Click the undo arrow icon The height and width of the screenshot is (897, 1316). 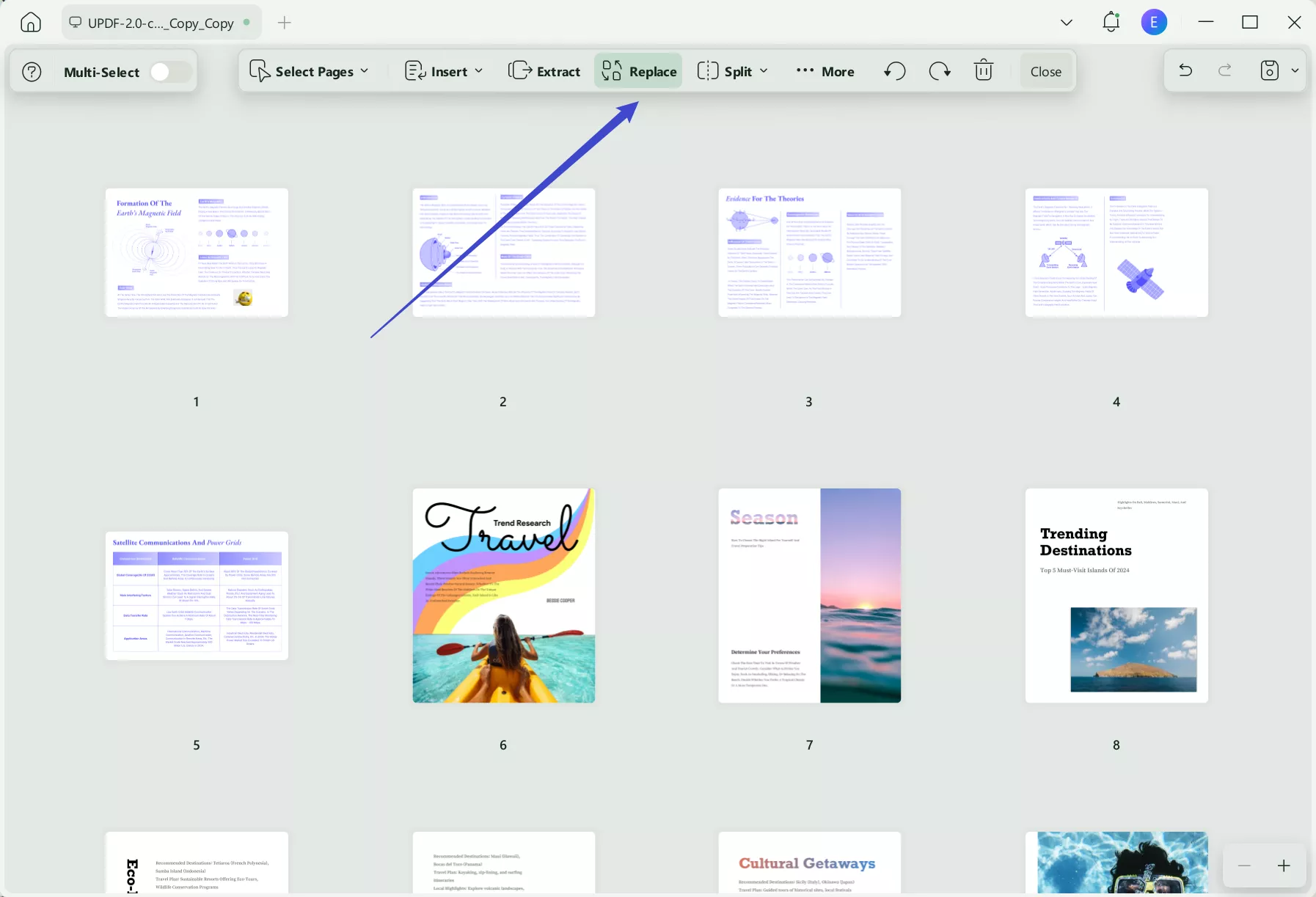(x=1185, y=71)
